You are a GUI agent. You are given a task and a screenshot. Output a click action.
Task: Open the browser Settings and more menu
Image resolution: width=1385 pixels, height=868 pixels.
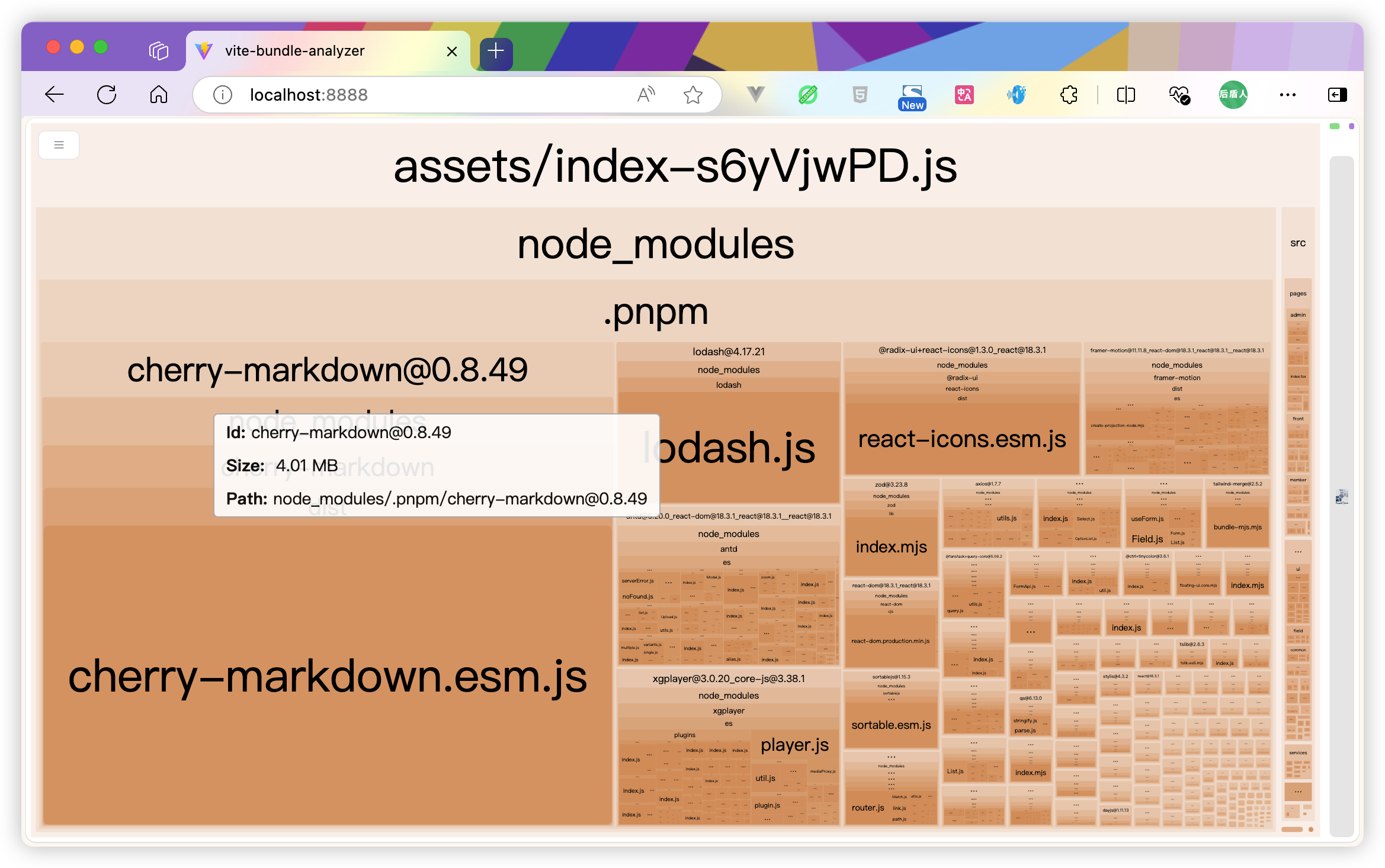coord(1288,95)
